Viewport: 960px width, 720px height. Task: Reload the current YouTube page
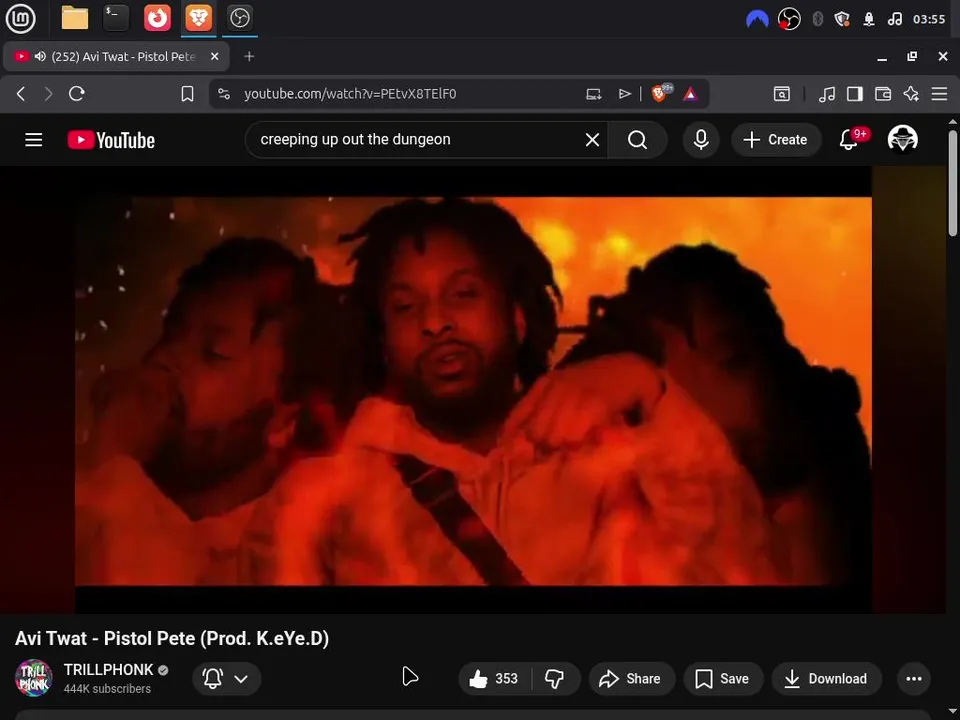(x=77, y=94)
